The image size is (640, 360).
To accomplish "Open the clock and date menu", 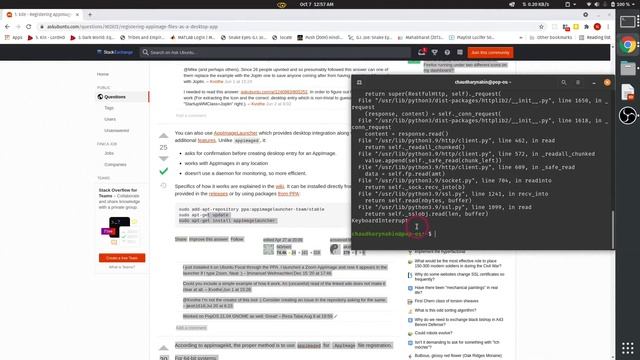I will click(x=316, y=4).
